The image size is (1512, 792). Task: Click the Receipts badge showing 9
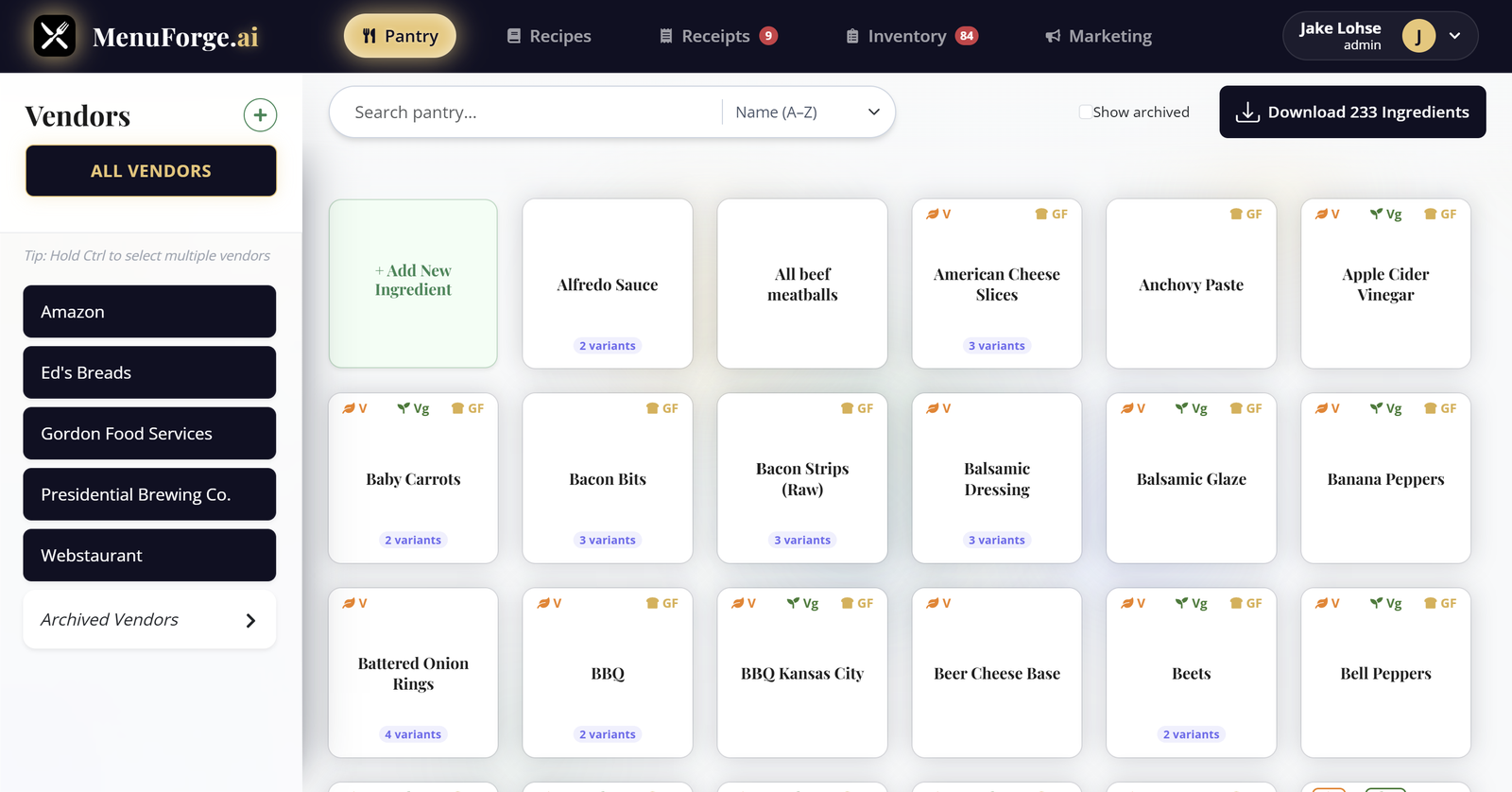click(x=769, y=36)
